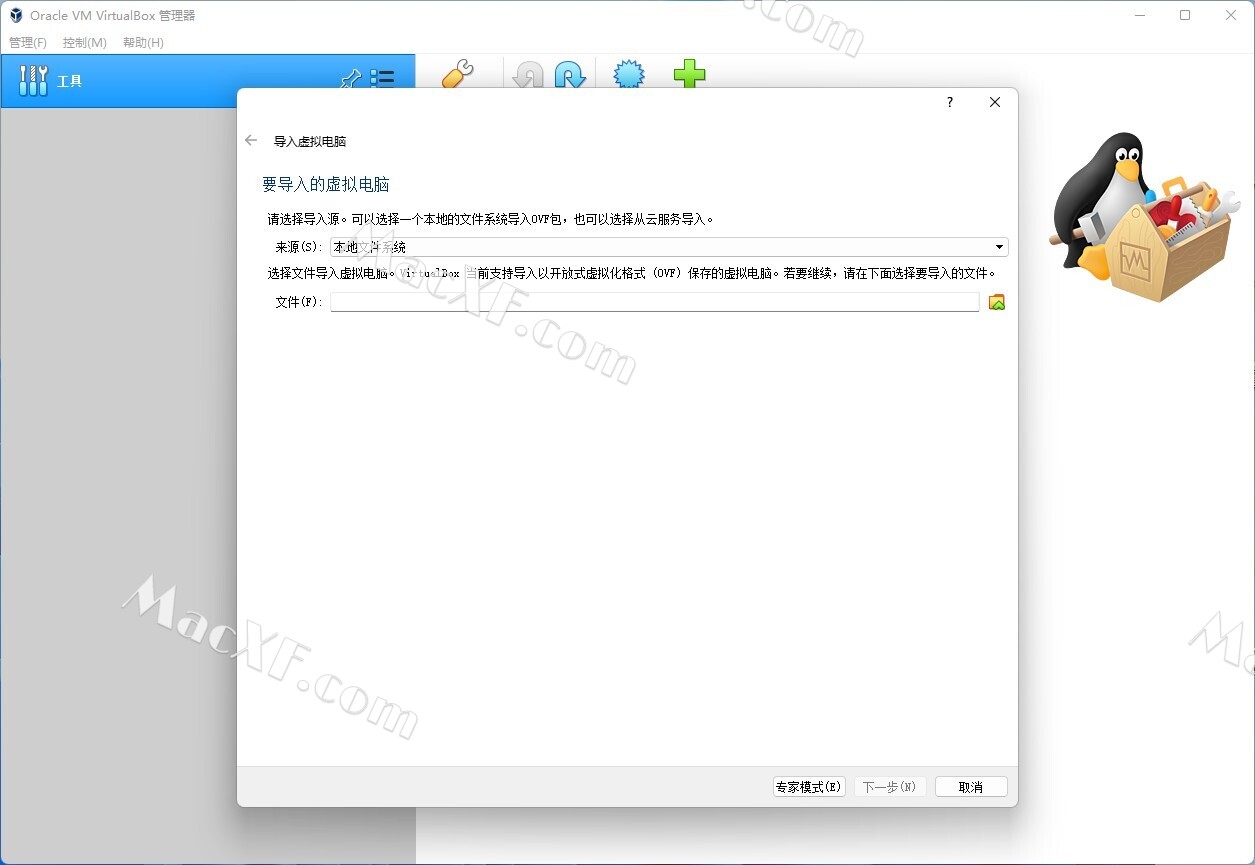
Task: Click the New machine blue starburst icon
Action: tap(629, 74)
